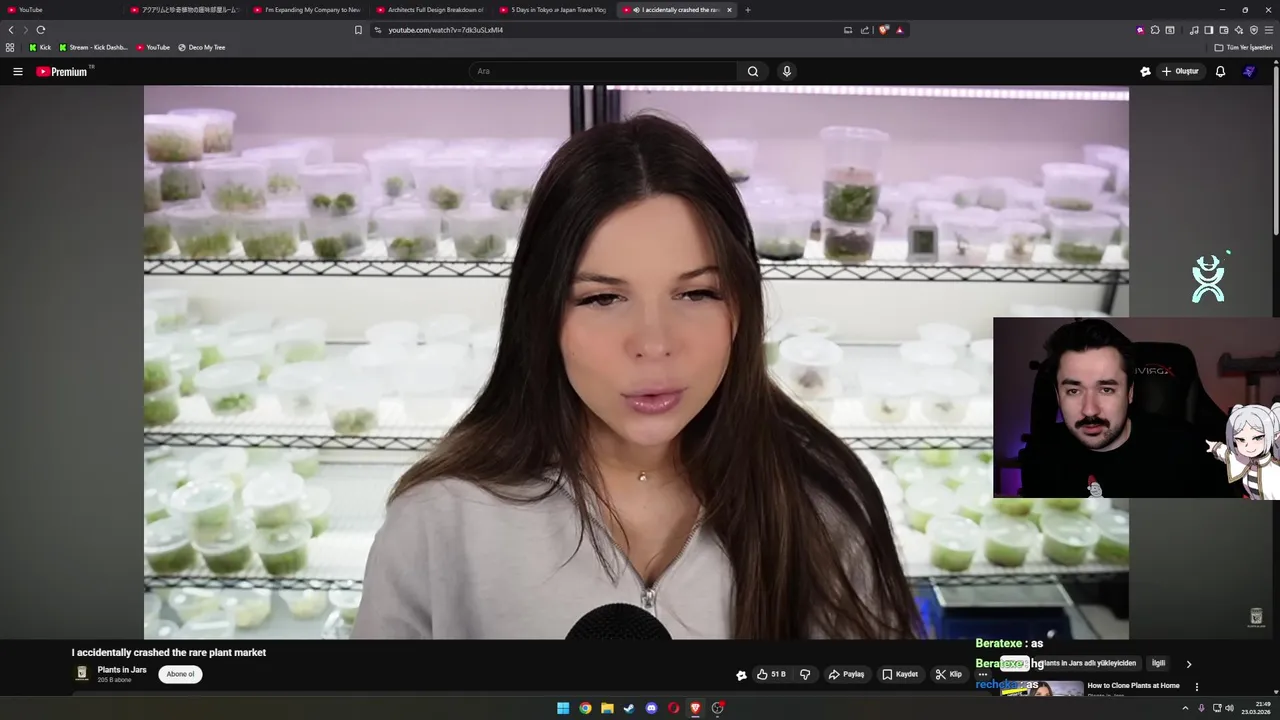Open Stream - Kick Dashboard bookmark

click(x=93, y=47)
